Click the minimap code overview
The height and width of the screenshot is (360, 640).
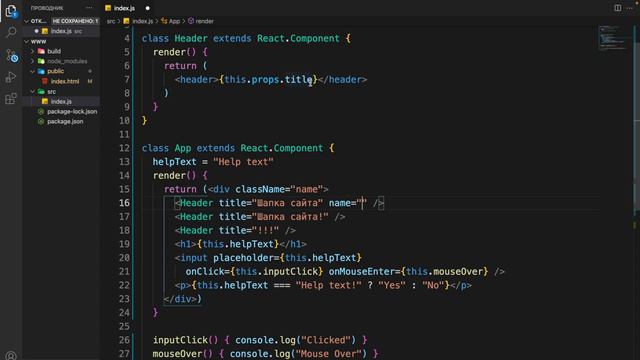[x=612, y=38]
